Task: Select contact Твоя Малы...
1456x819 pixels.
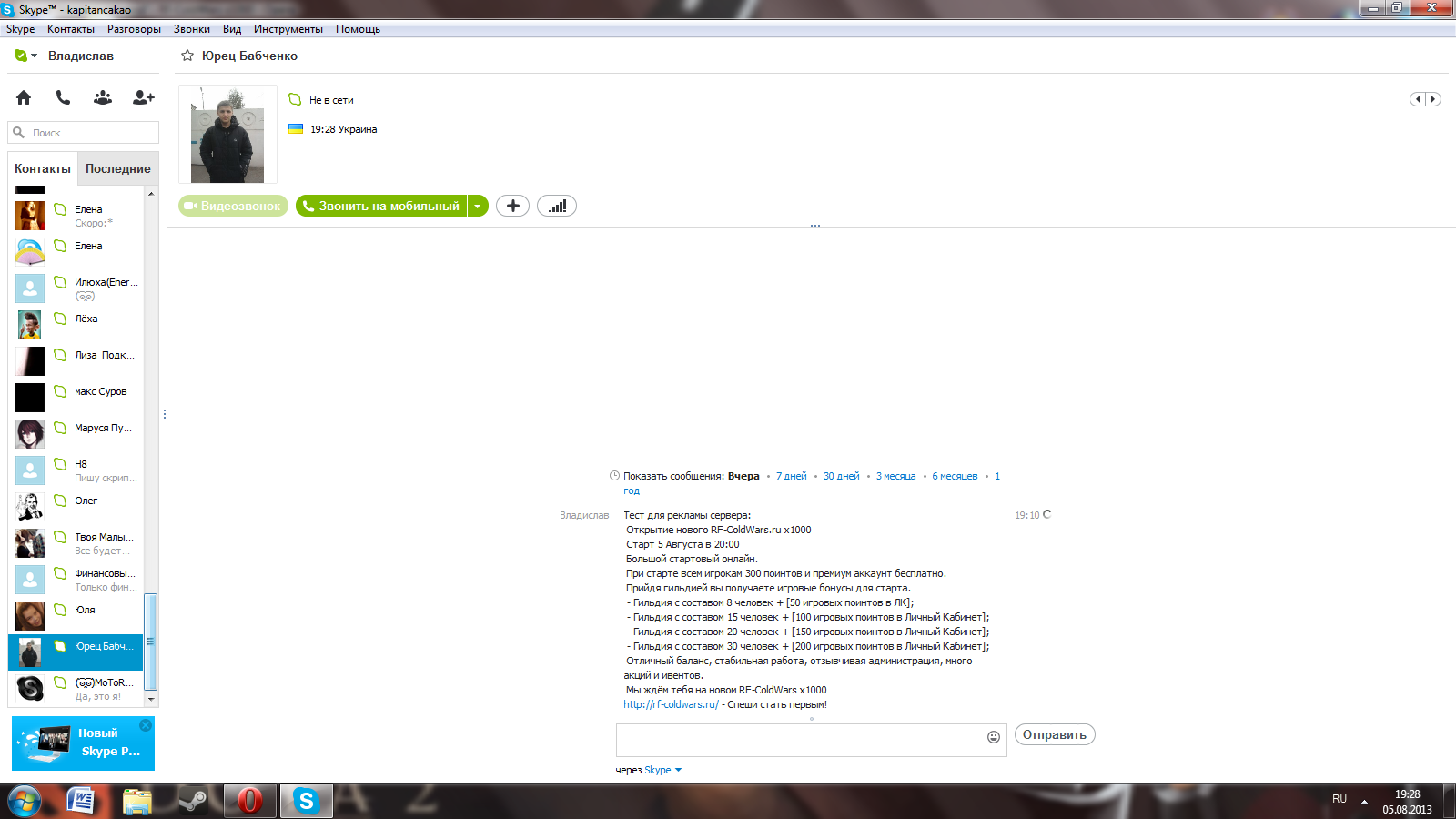Action: coord(76,543)
